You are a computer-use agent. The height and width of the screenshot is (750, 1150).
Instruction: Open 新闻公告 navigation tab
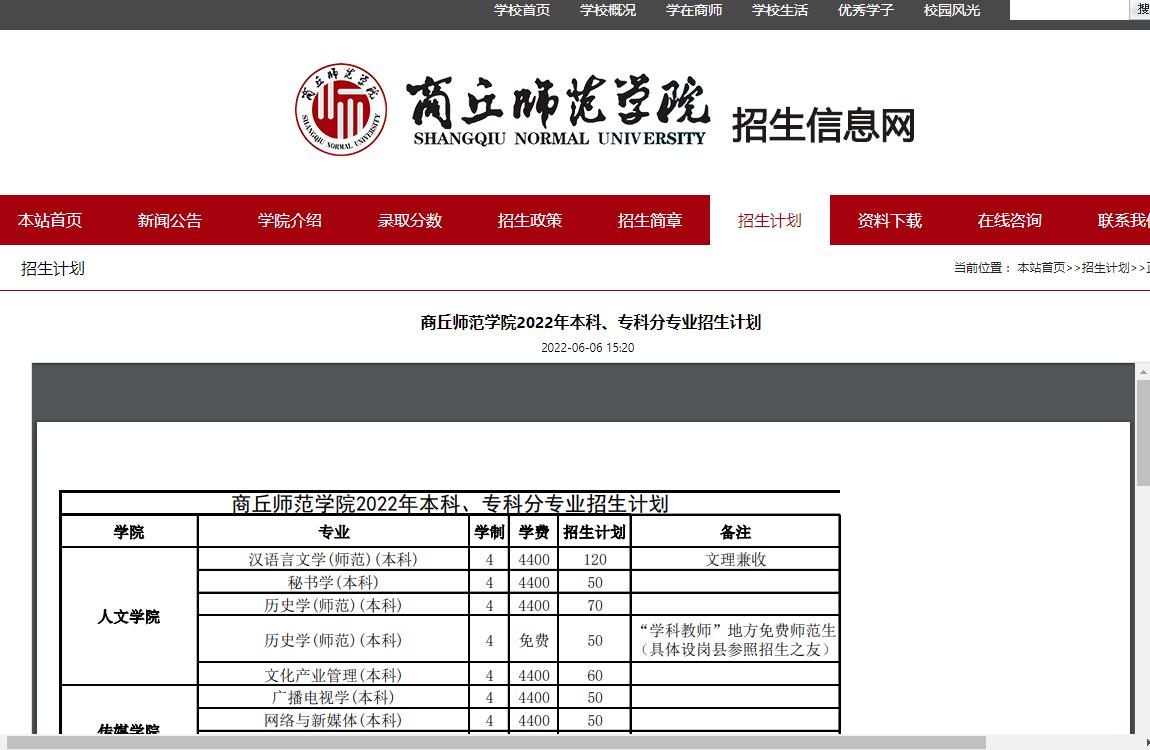(169, 220)
